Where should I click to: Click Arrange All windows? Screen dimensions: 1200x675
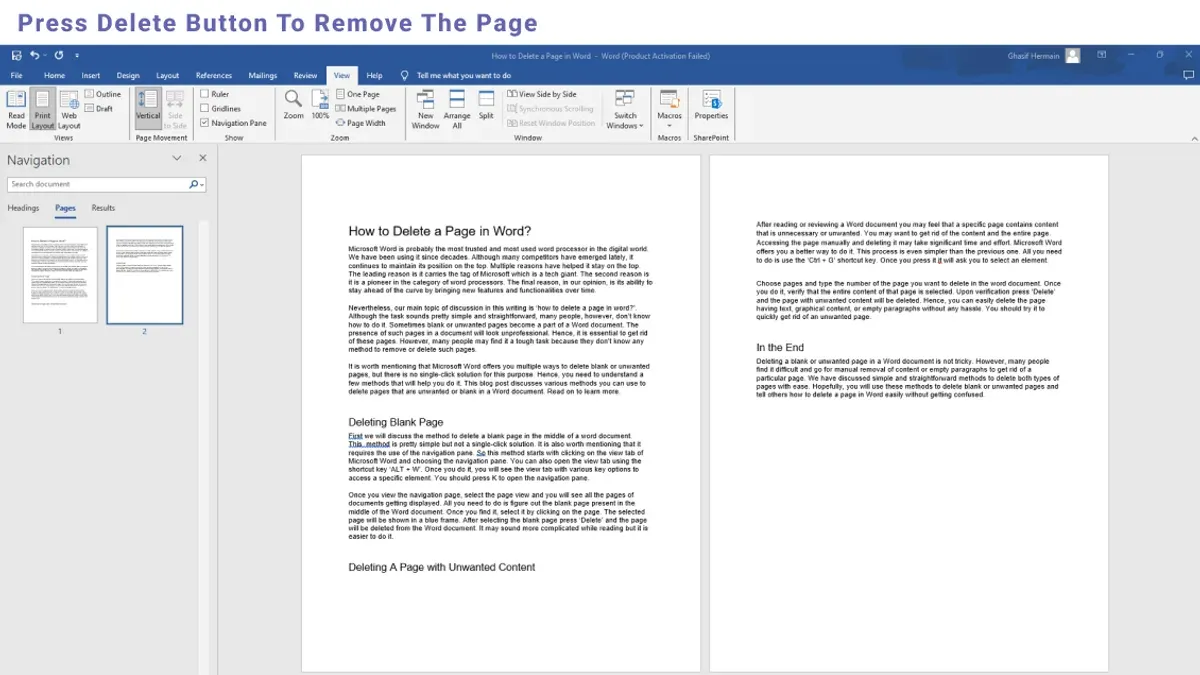pos(457,109)
